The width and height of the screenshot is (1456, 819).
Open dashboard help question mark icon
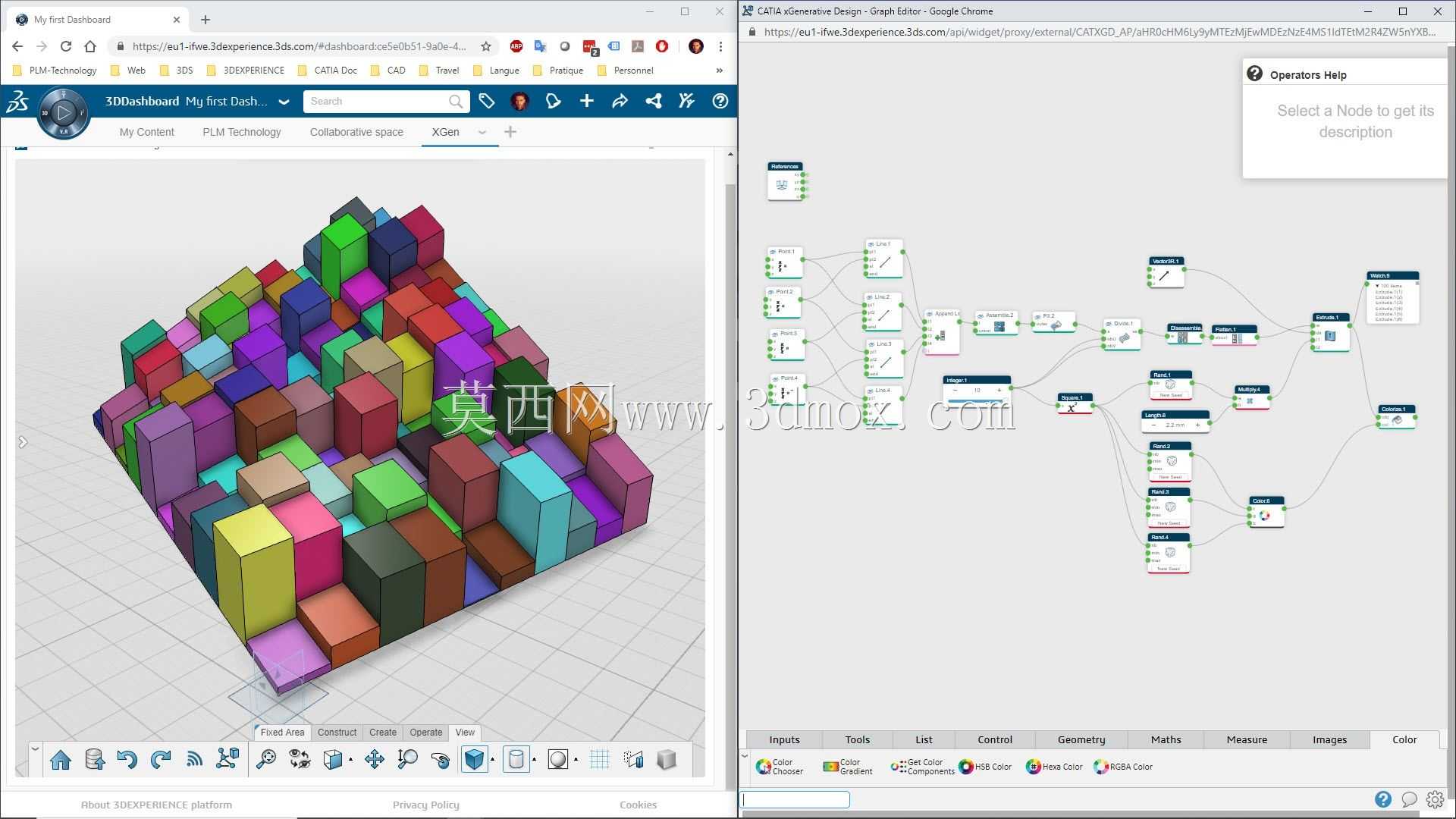tap(720, 101)
